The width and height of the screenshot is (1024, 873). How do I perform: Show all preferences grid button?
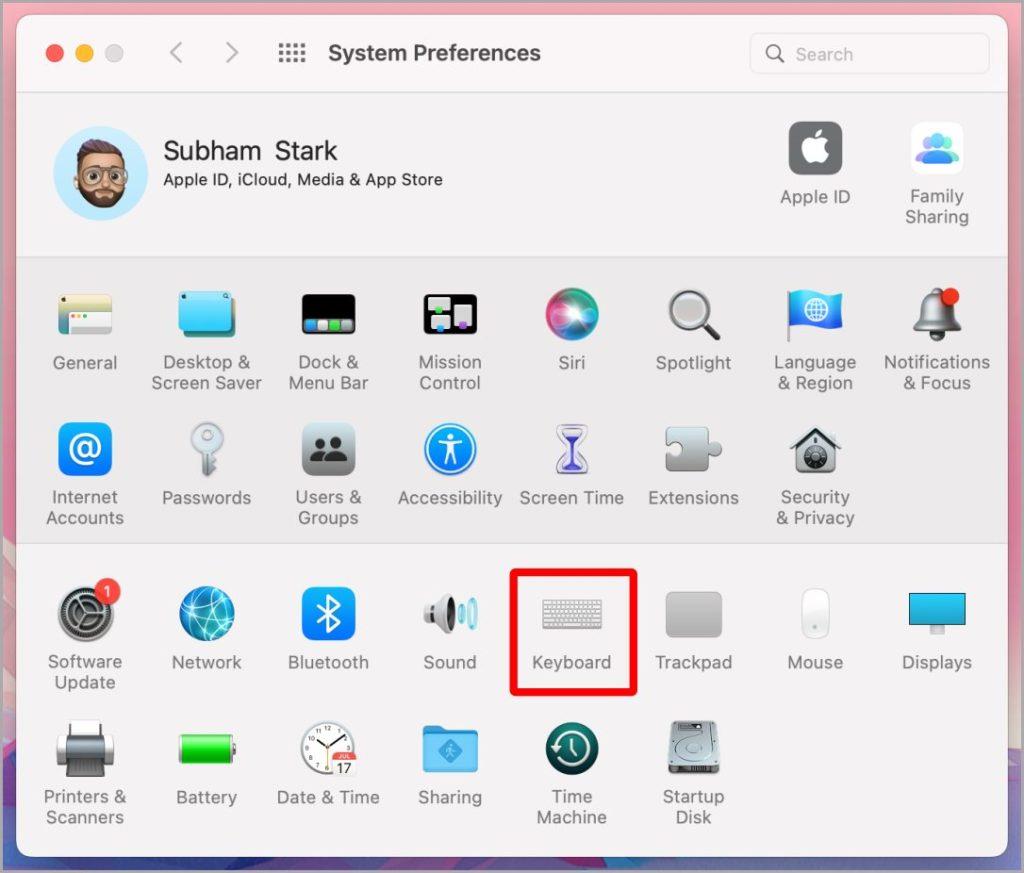point(292,52)
